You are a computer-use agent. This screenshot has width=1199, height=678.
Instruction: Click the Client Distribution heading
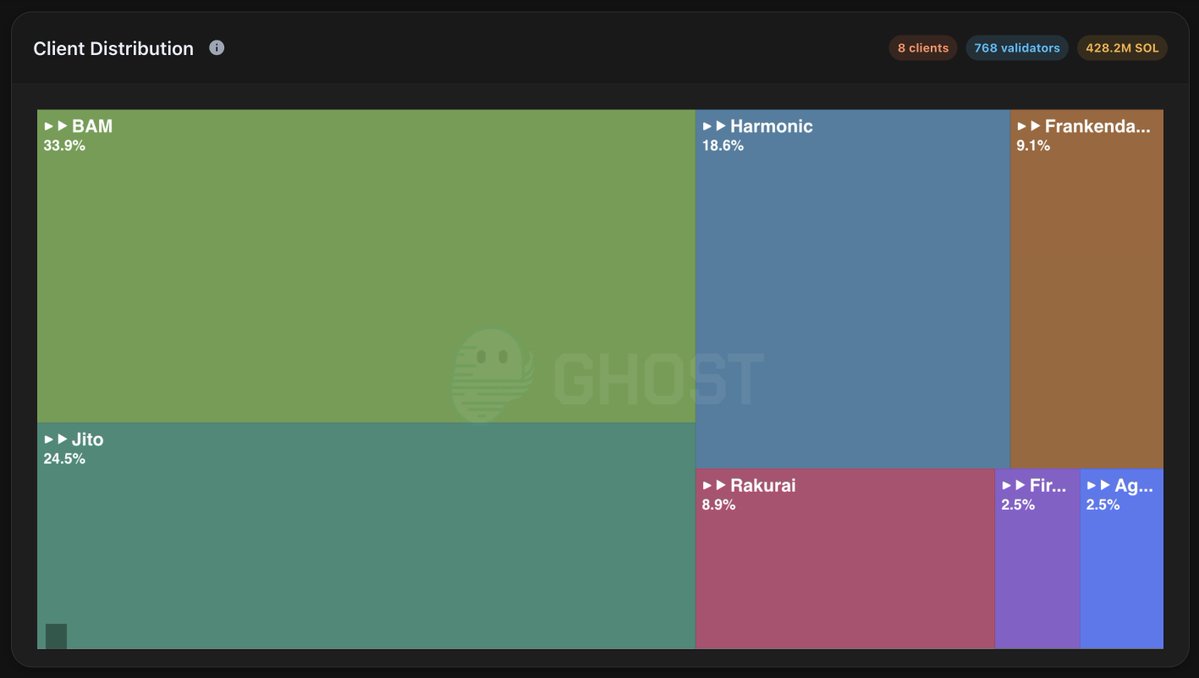(113, 48)
